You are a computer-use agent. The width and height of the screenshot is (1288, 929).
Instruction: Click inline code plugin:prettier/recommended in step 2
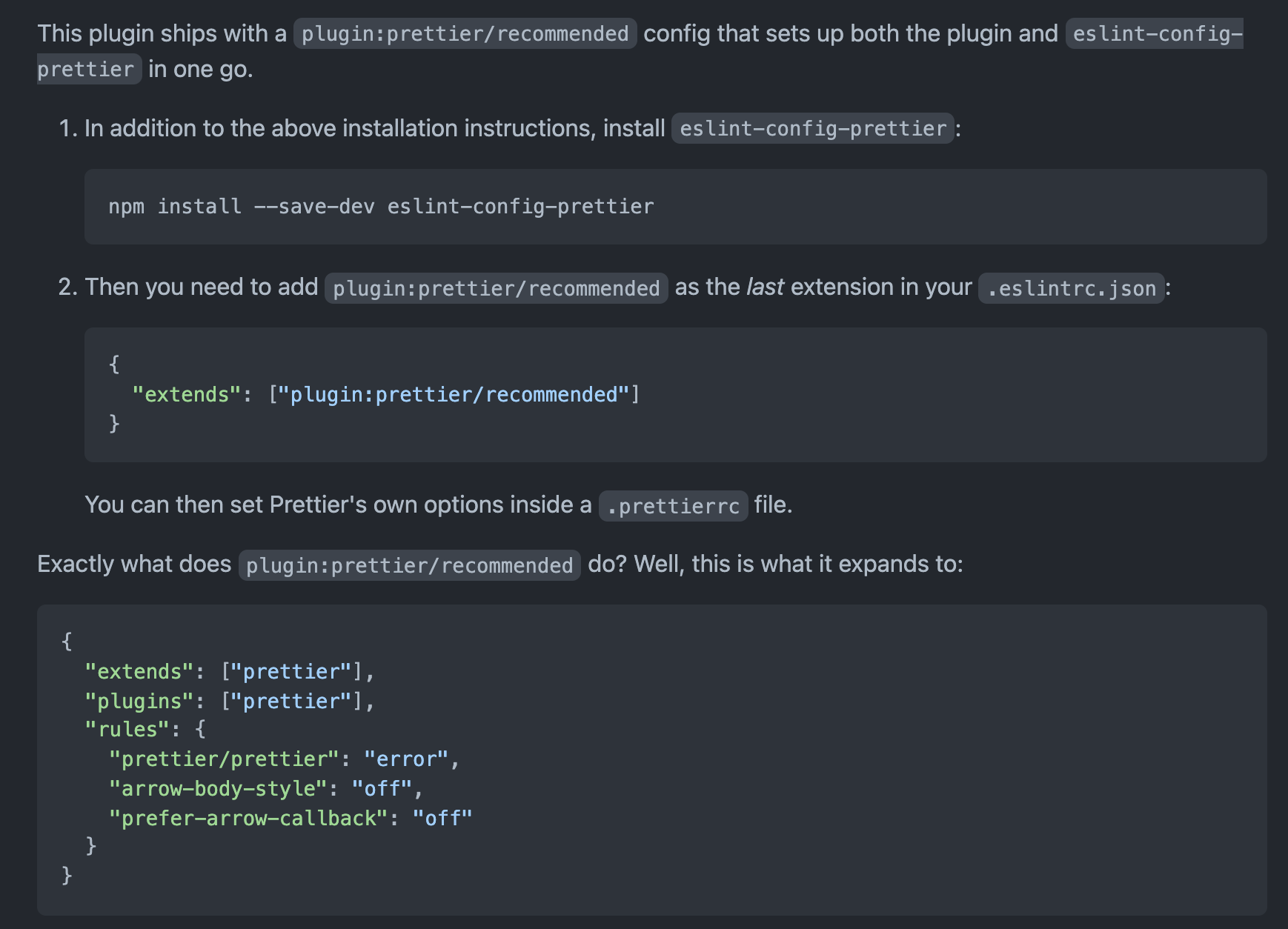pos(496,287)
